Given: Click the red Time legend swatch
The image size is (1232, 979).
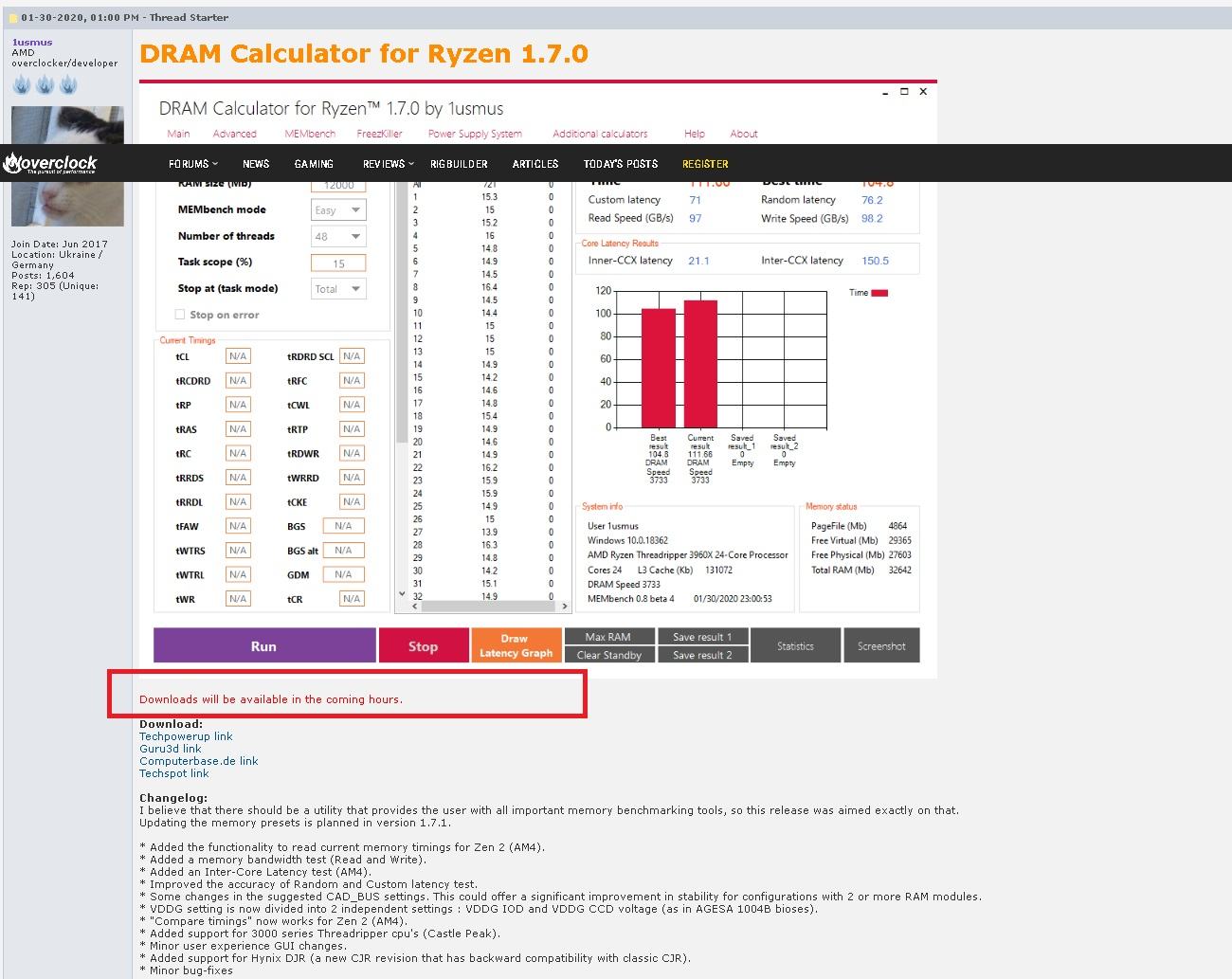Looking at the screenshot, I should (x=879, y=293).
